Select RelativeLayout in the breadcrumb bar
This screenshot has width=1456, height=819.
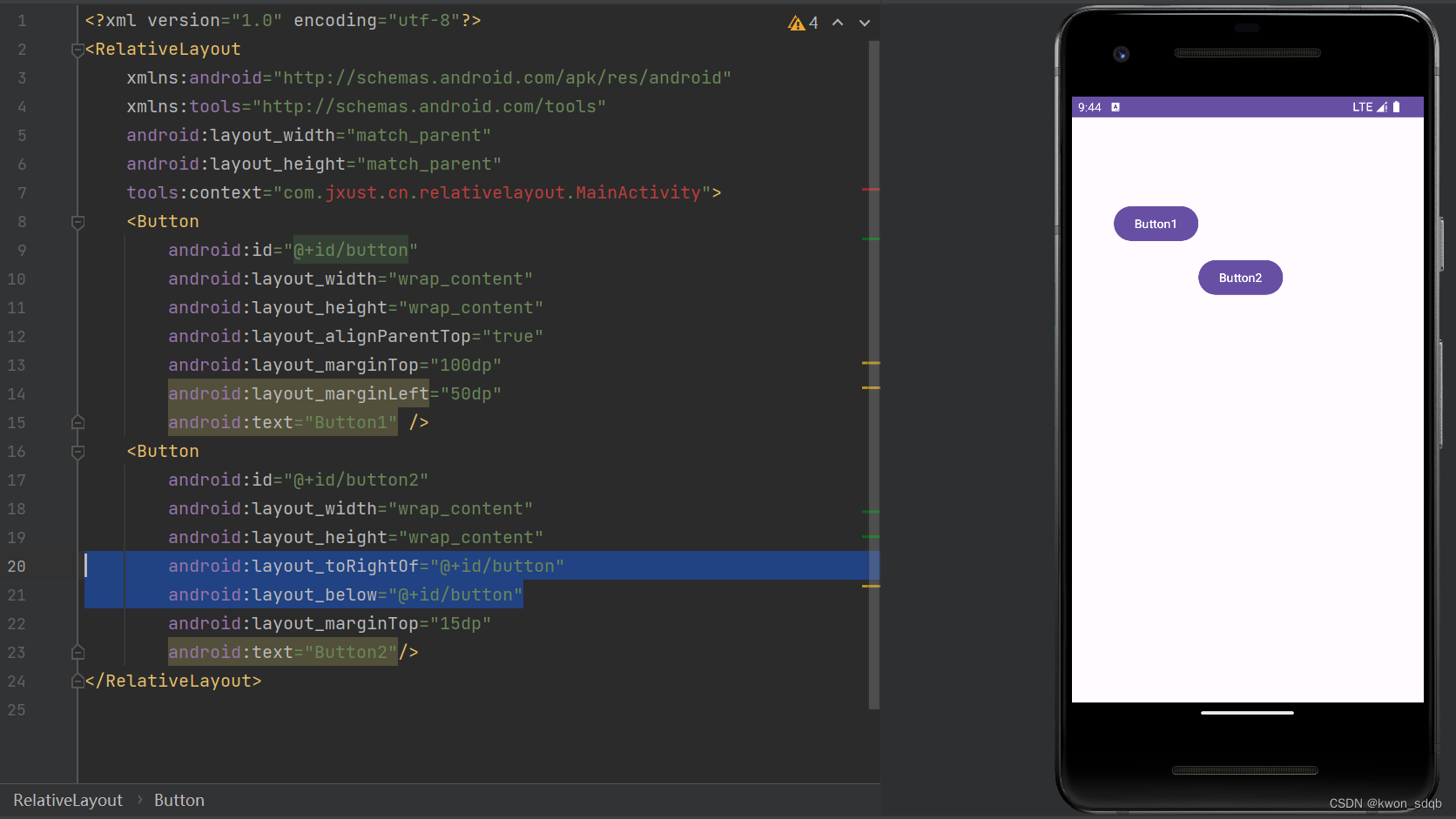coord(68,800)
